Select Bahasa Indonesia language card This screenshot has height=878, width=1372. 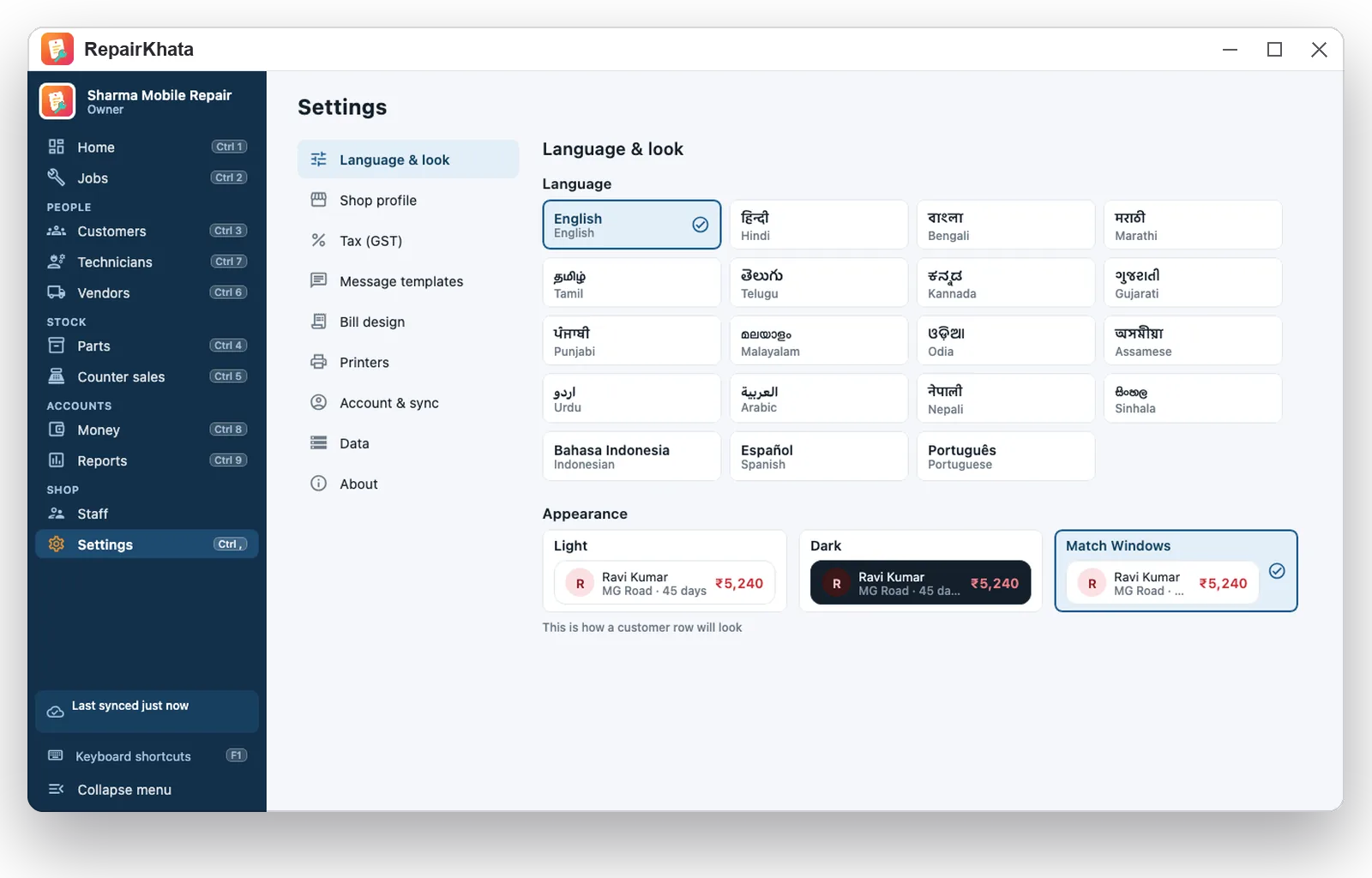tap(632, 456)
